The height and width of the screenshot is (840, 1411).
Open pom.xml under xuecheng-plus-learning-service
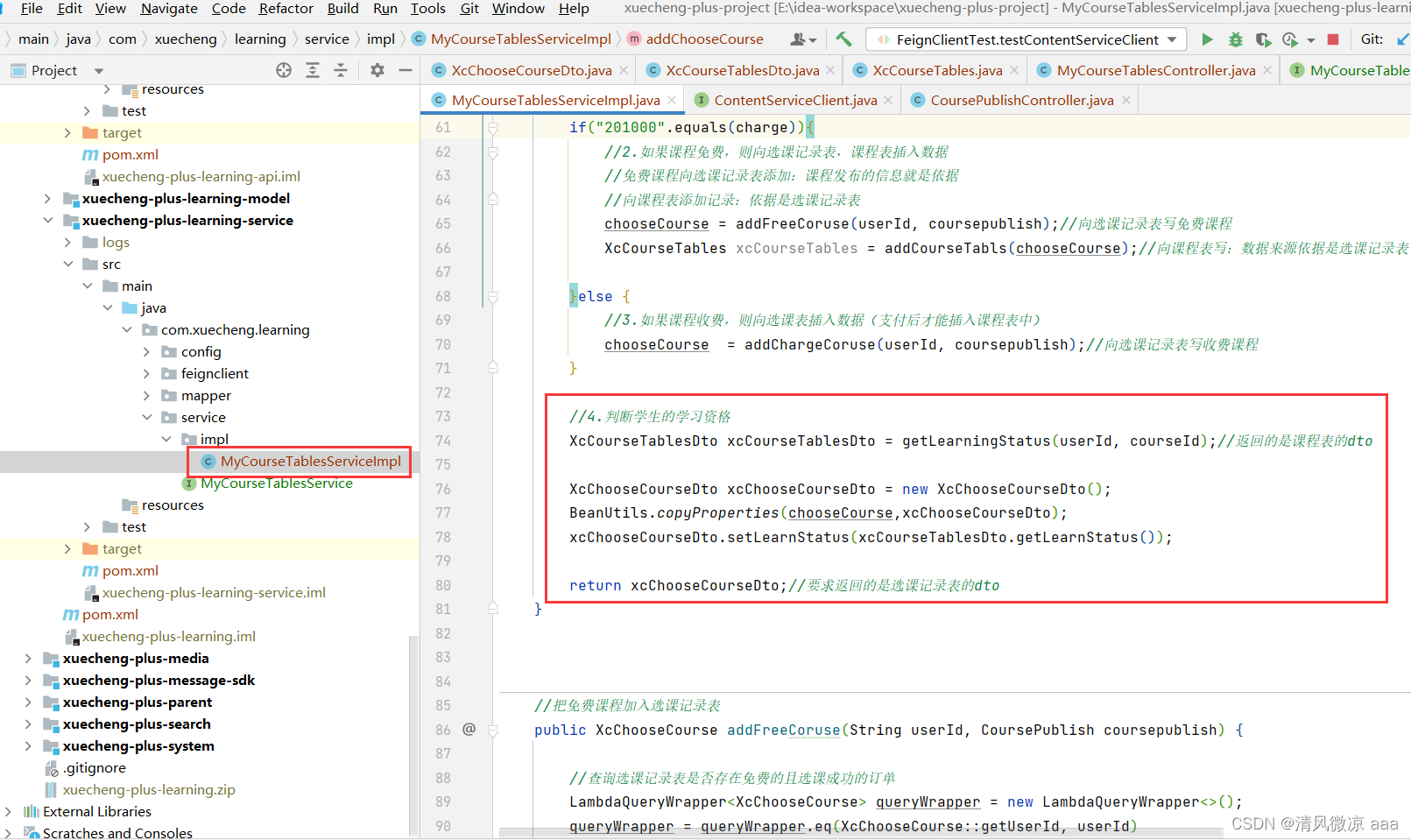pos(131,571)
